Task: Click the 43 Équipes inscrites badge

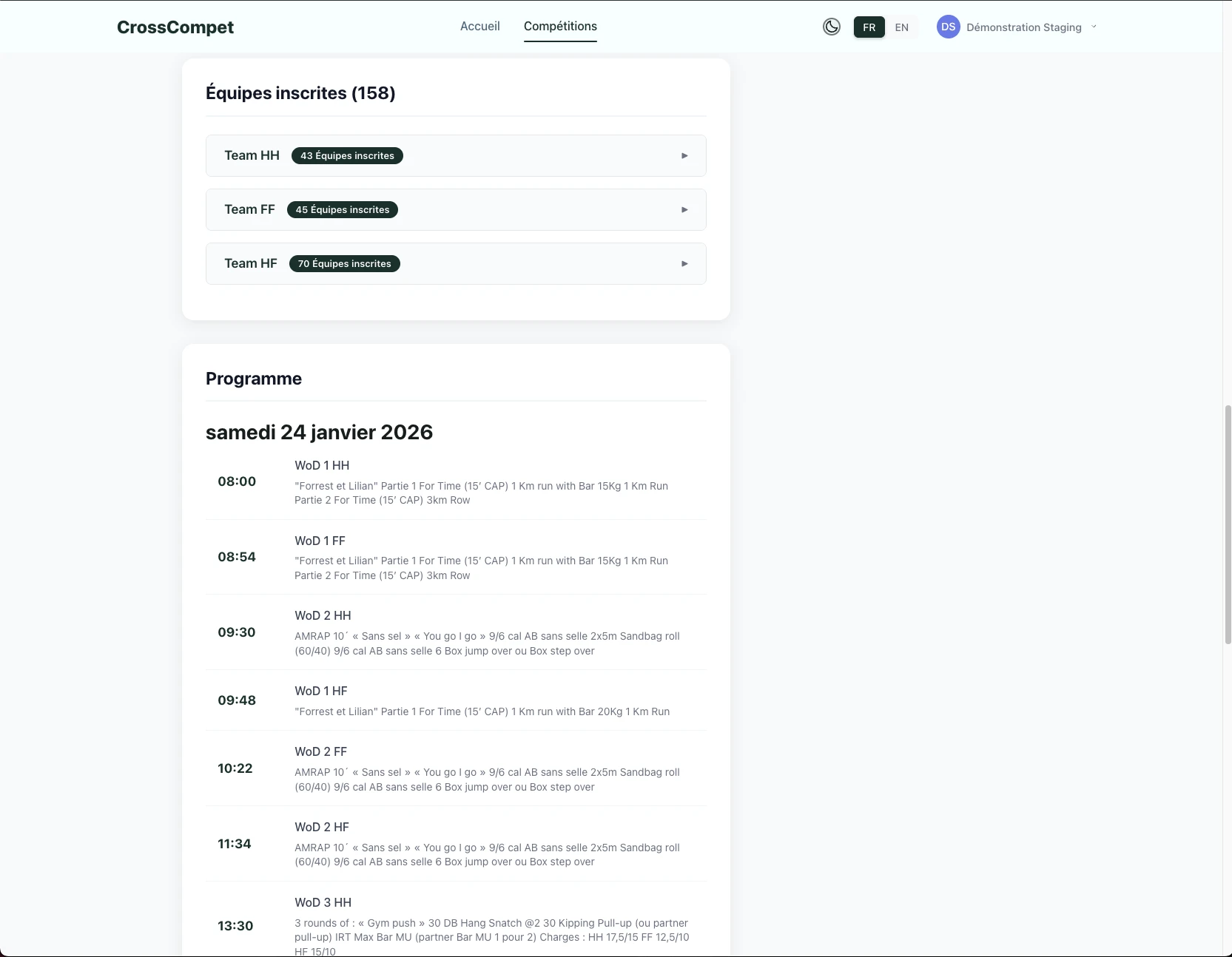Action: pos(347,155)
